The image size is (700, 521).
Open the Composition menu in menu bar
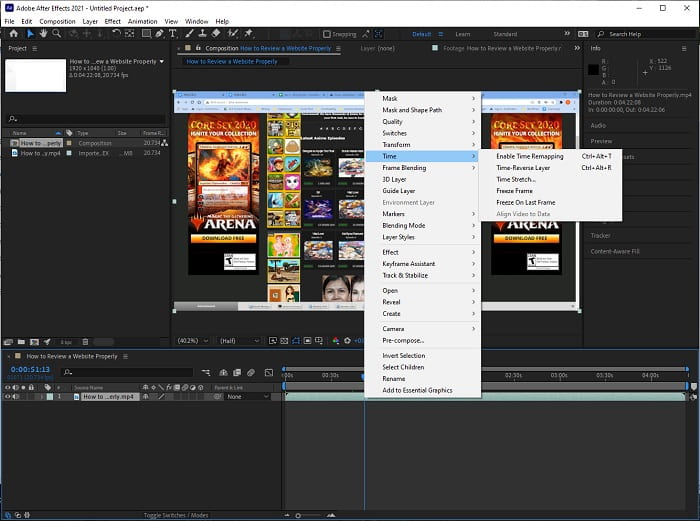57,21
